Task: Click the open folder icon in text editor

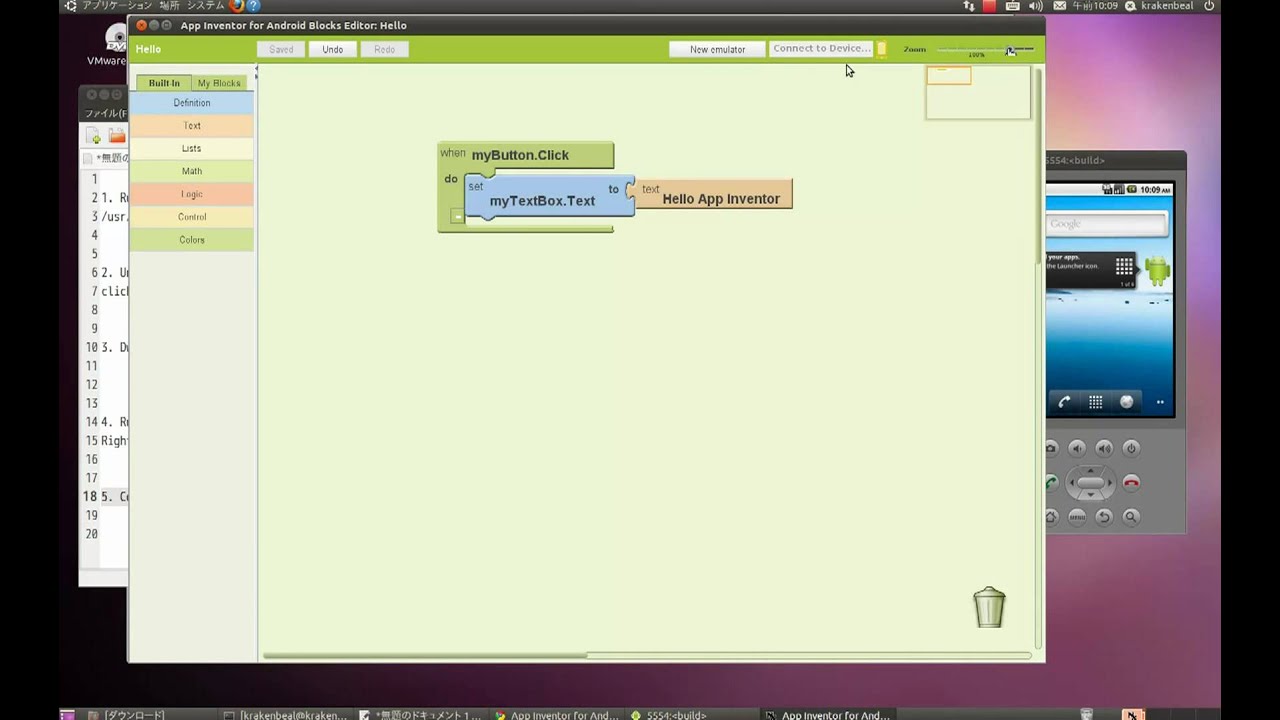Action: pyautogui.click(x=118, y=136)
